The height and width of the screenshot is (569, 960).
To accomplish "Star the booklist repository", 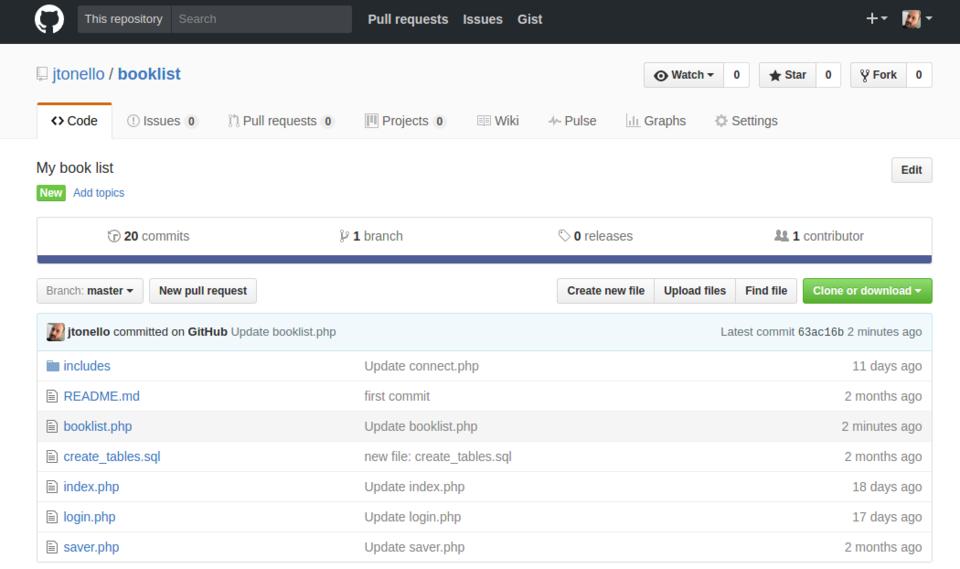I will [x=788, y=75].
